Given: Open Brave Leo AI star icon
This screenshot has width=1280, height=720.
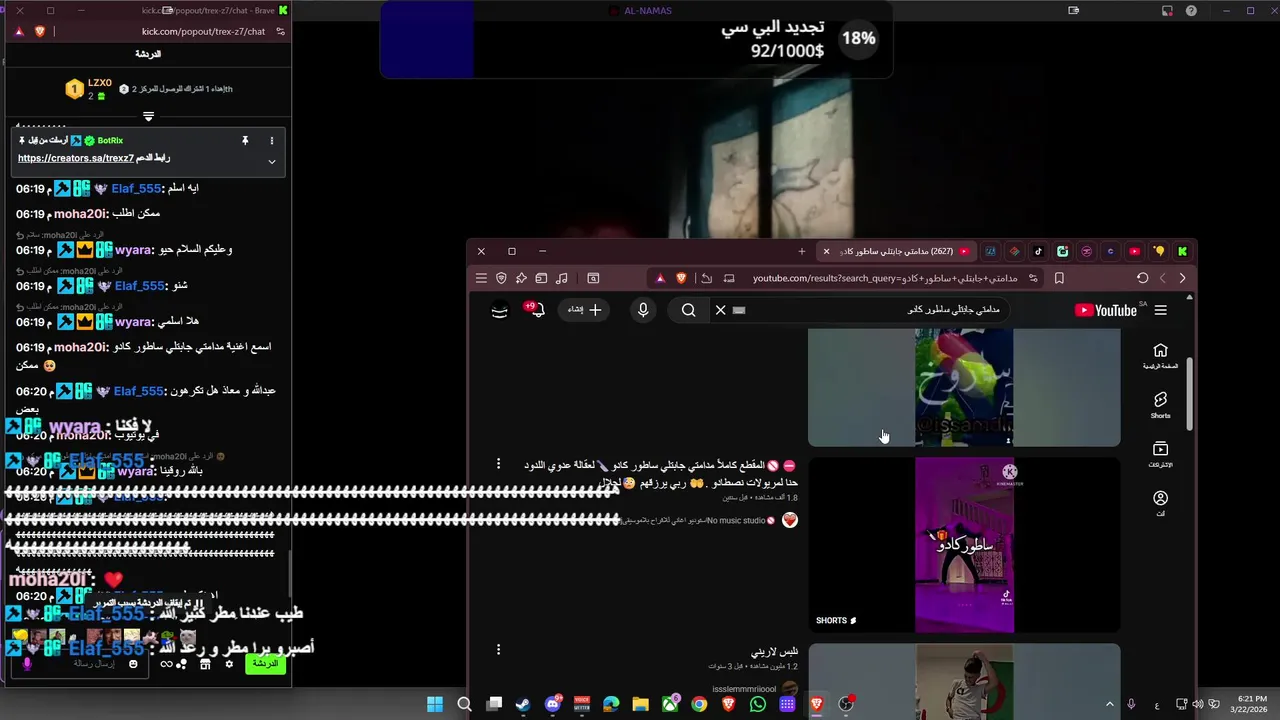Looking at the screenshot, I should [x=521, y=278].
